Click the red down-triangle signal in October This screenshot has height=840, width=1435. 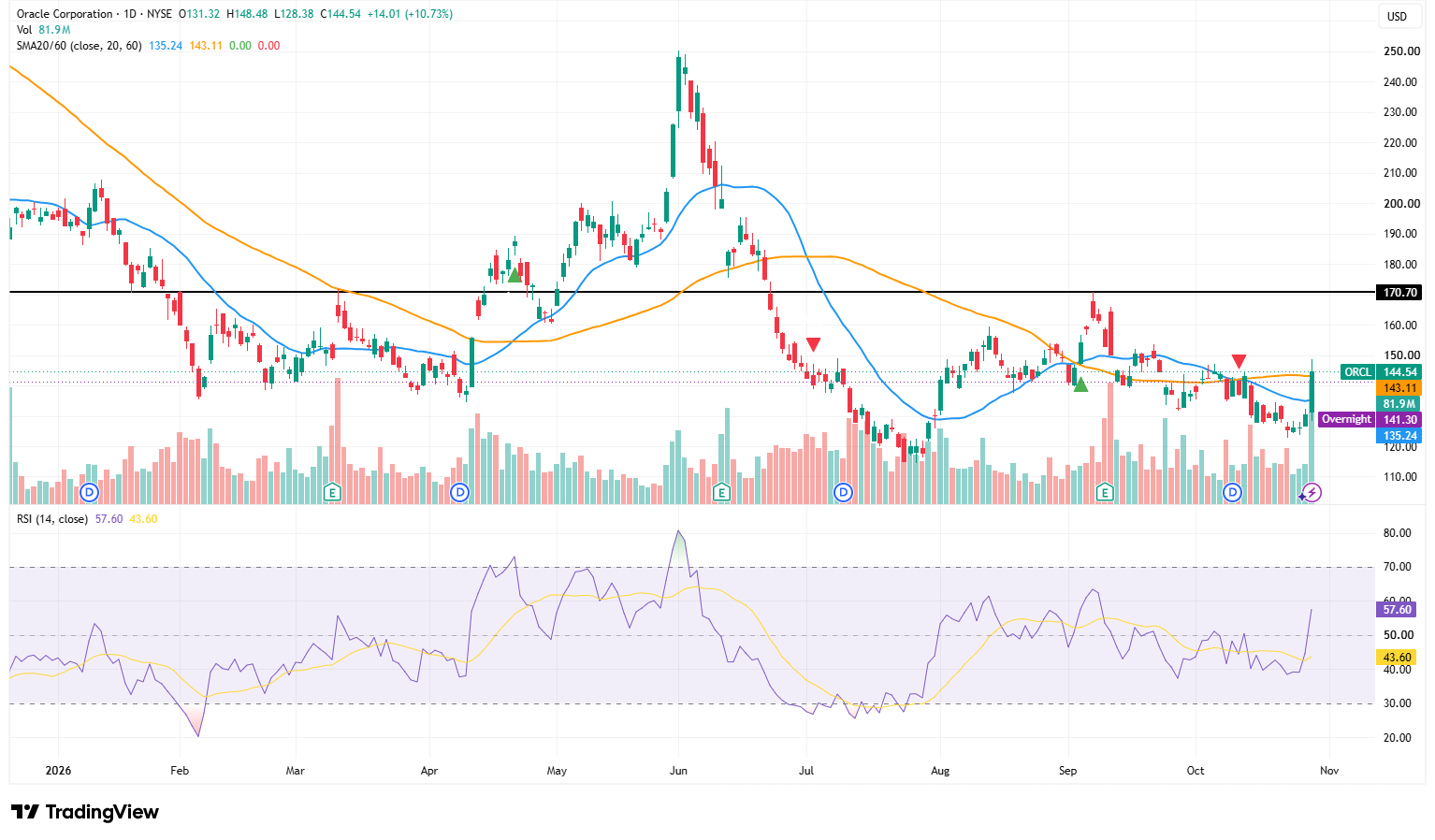click(1239, 361)
